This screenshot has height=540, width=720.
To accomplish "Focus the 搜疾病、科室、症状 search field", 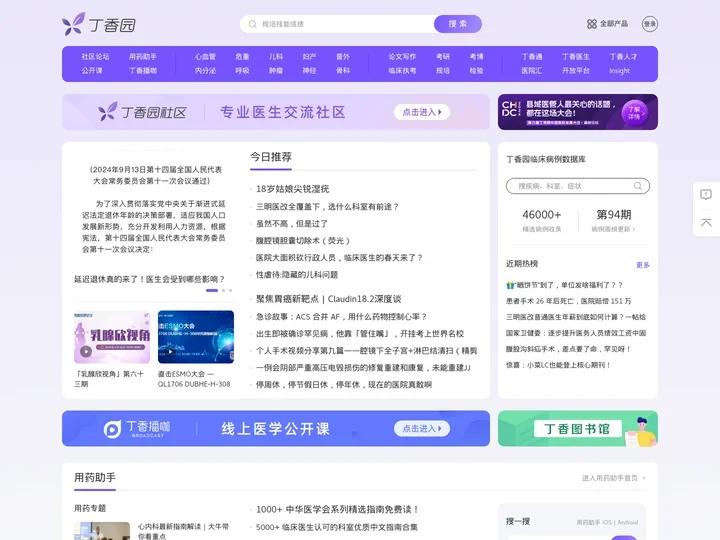I will click(x=578, y=186).
